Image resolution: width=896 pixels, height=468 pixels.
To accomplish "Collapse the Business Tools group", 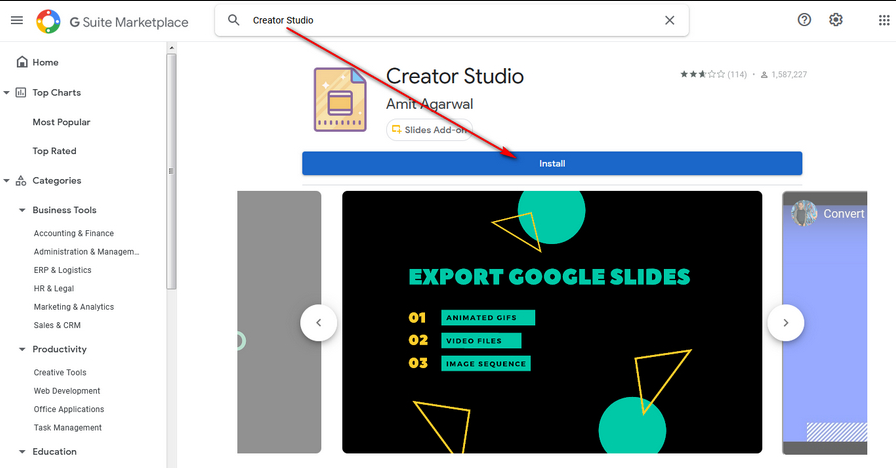I will coord(22,210).
